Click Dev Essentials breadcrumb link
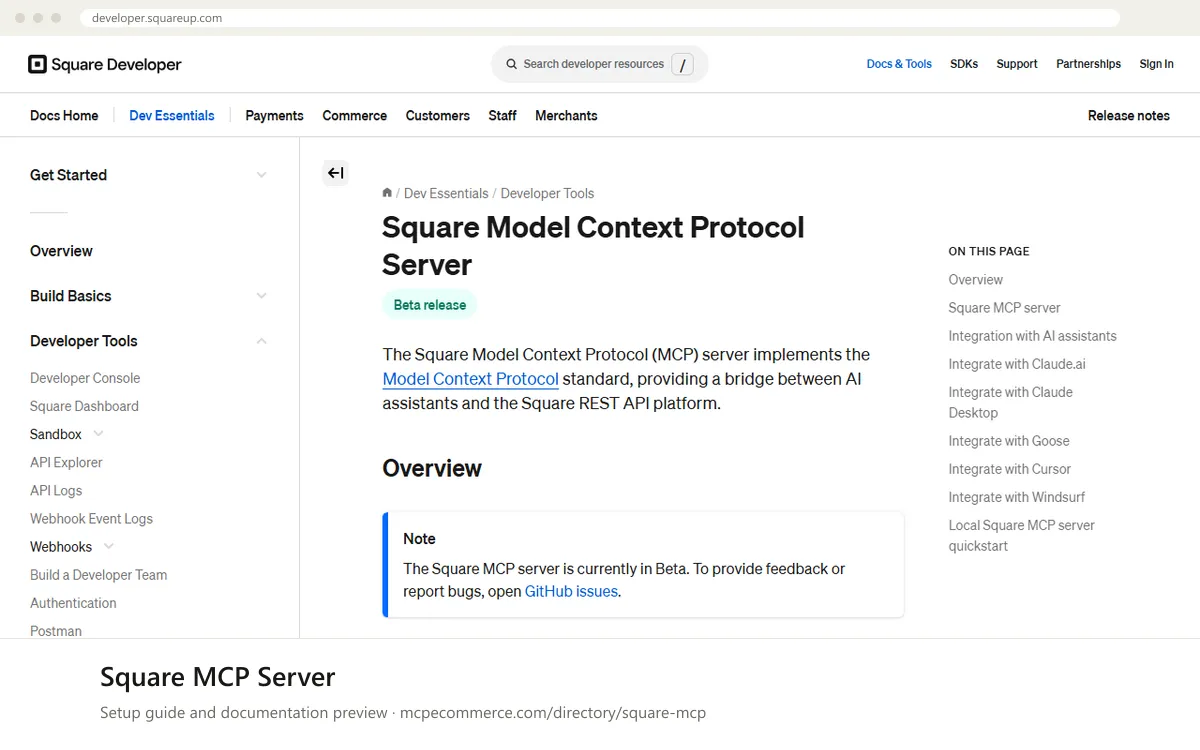Screen dimensions: 1200x750 [x=446, y=193]
